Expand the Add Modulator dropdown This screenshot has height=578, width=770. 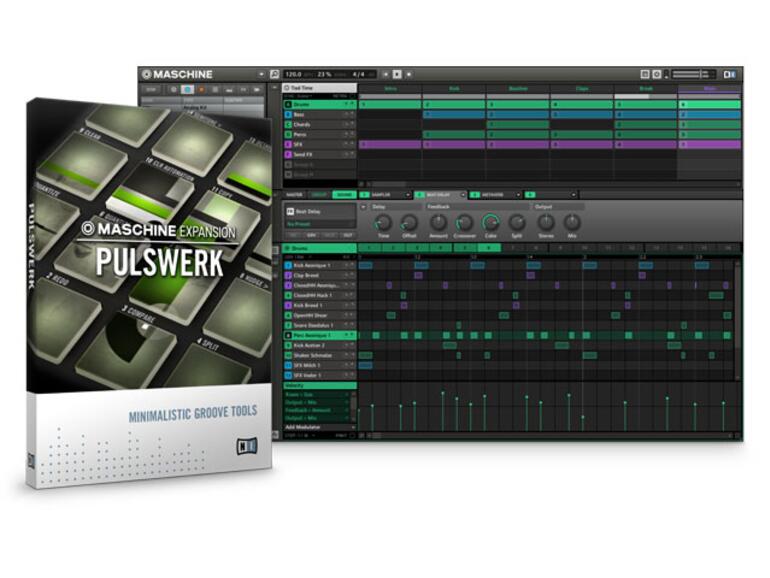coord(353,427)
